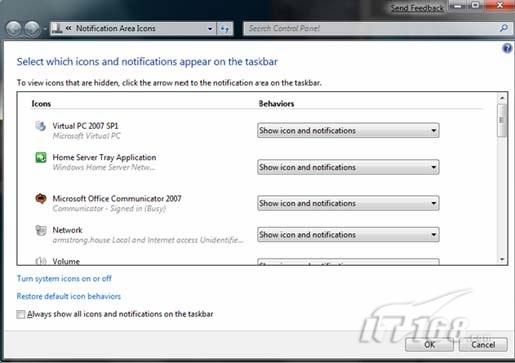Click the Network label in the list

pos(67,230)
